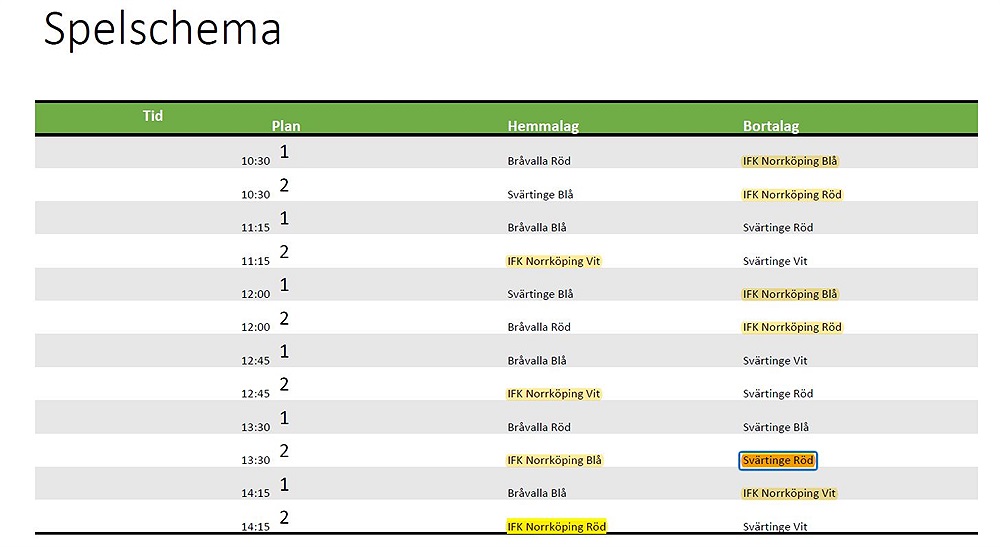Select Svärtinge Blå home team at 10:30

pyautogui.click(x=540, y=194)
